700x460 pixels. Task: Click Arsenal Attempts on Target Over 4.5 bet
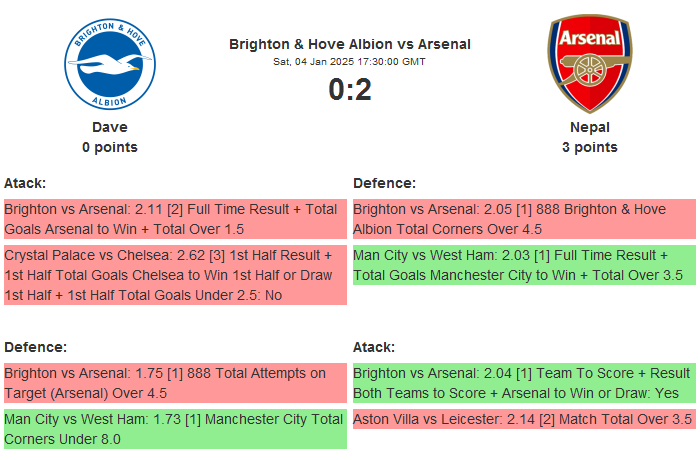(175, 383)
